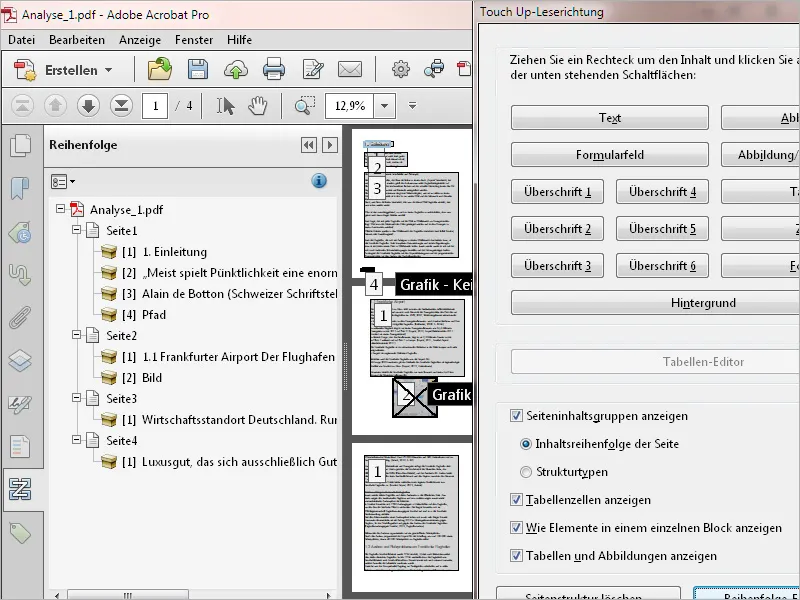Screen dimensions: 800x600
Task: Select Strukturtypen radio button
Action: [x=526, y=472]
